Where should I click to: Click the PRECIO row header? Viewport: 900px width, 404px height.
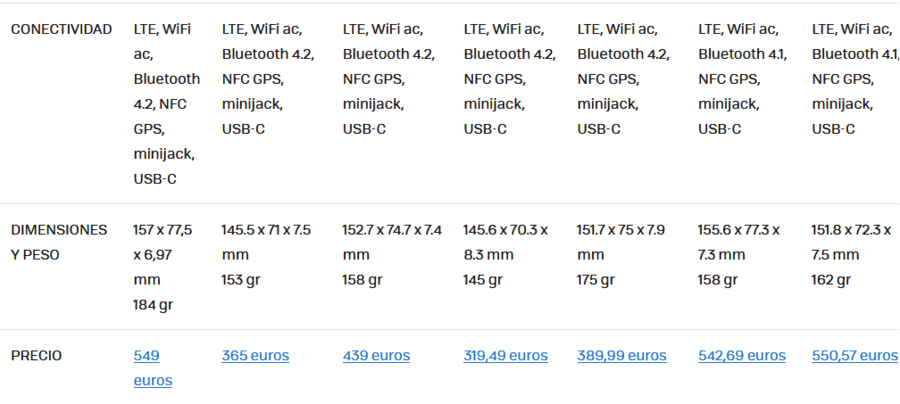click(x=36, y=356)
